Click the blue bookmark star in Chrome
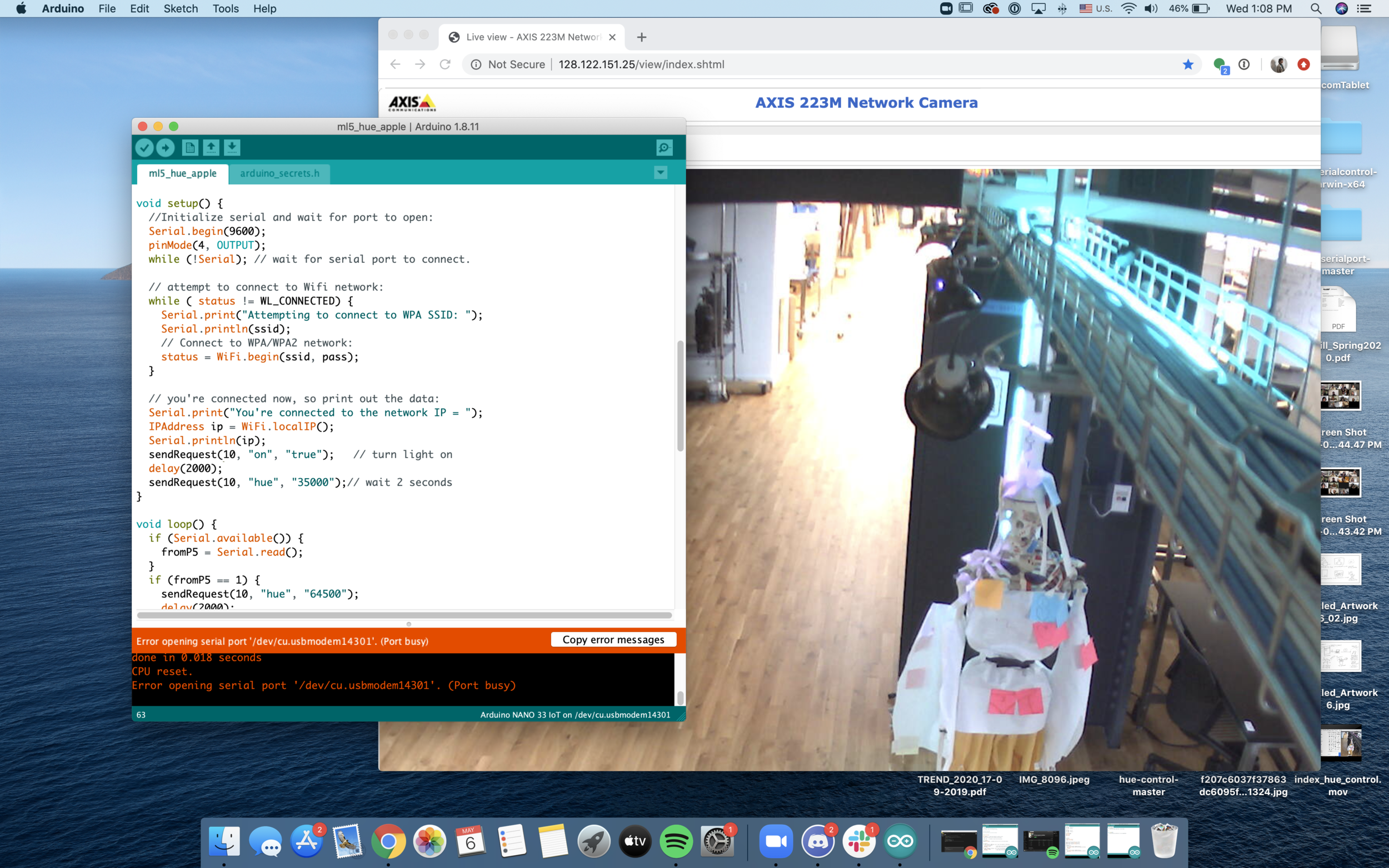Screen dimensions: 1389x868 (x=1188, y=64)
